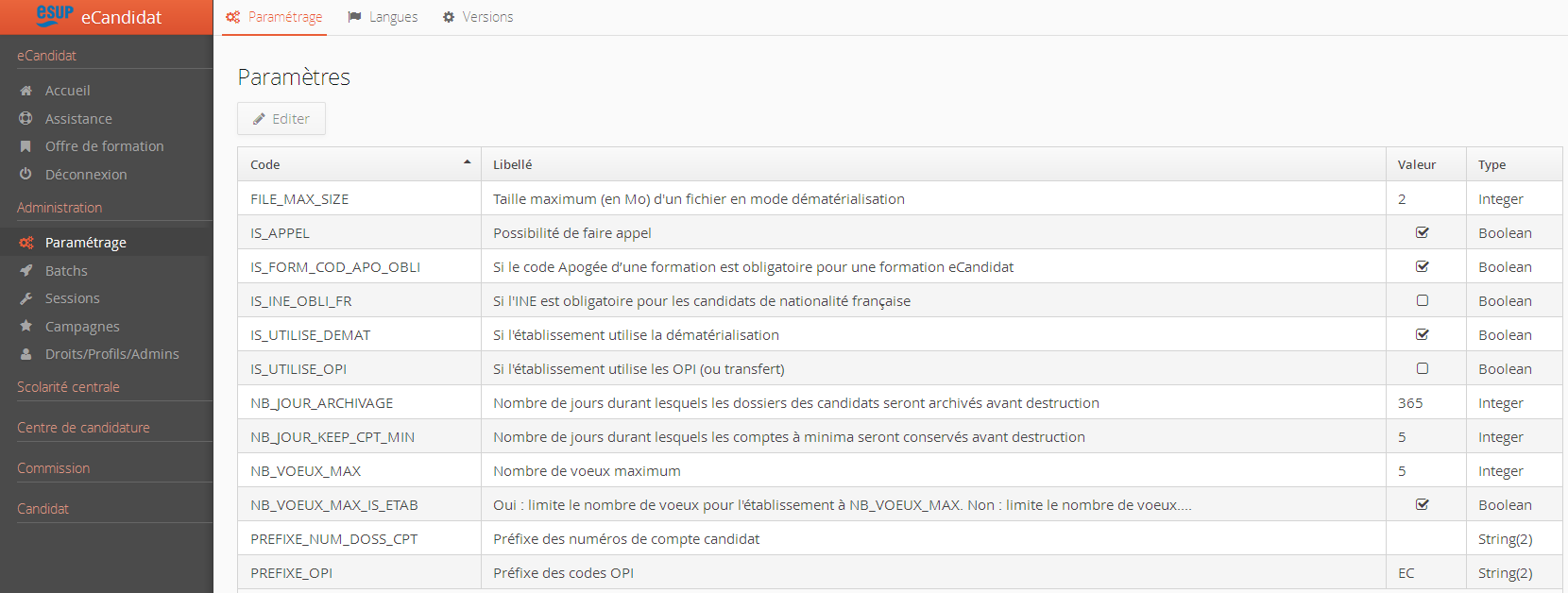The height and width of the screenshot is (593, 1568).
Task: Expand the Scolarité centrale sidebar section
Action: point(68,387)
